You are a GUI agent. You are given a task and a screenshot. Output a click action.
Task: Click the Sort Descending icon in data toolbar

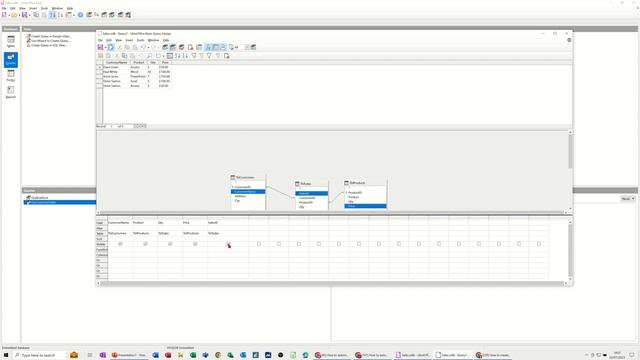click(x=185, y=56)
